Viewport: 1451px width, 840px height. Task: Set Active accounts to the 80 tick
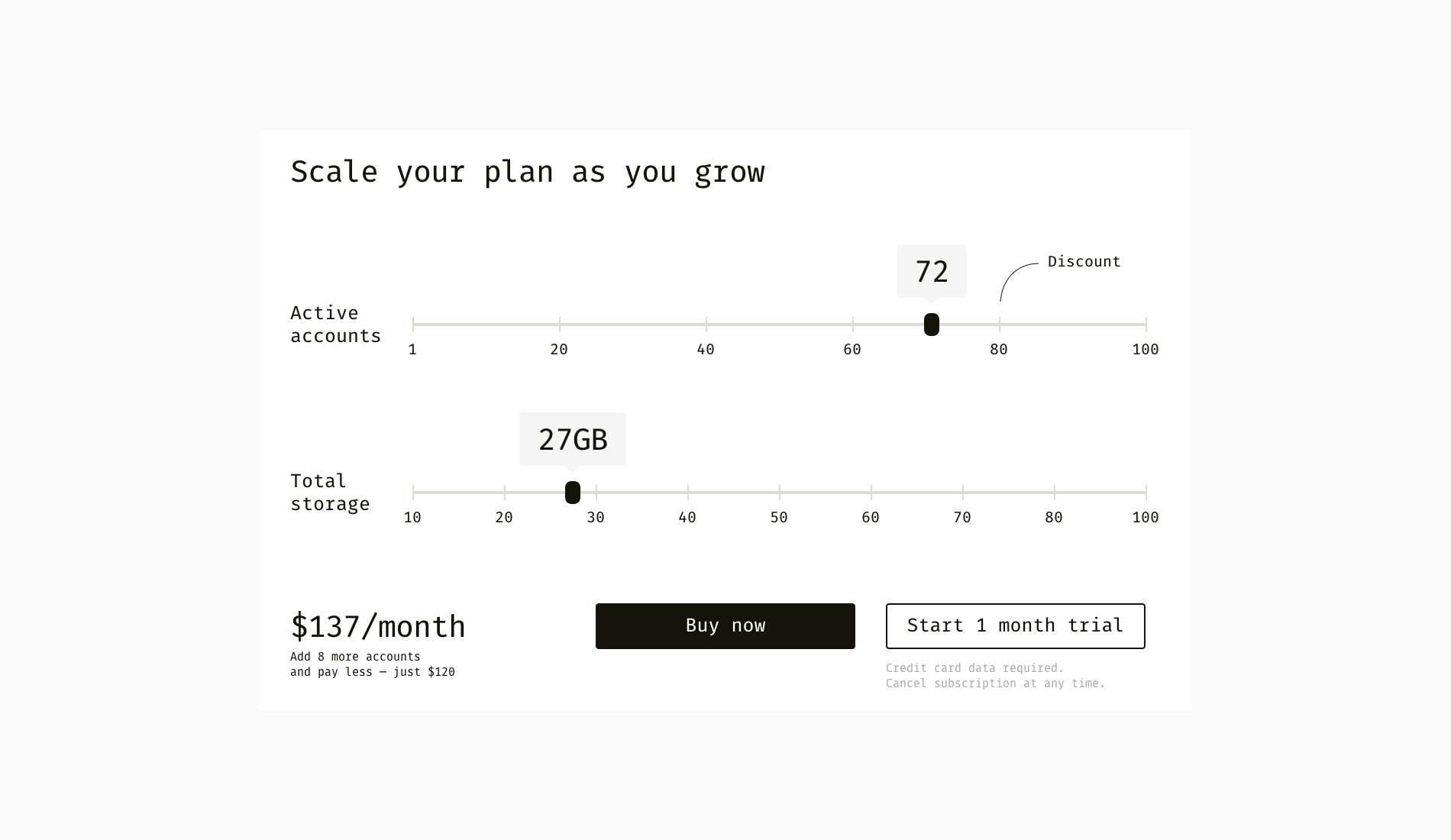coord(1000,325)
